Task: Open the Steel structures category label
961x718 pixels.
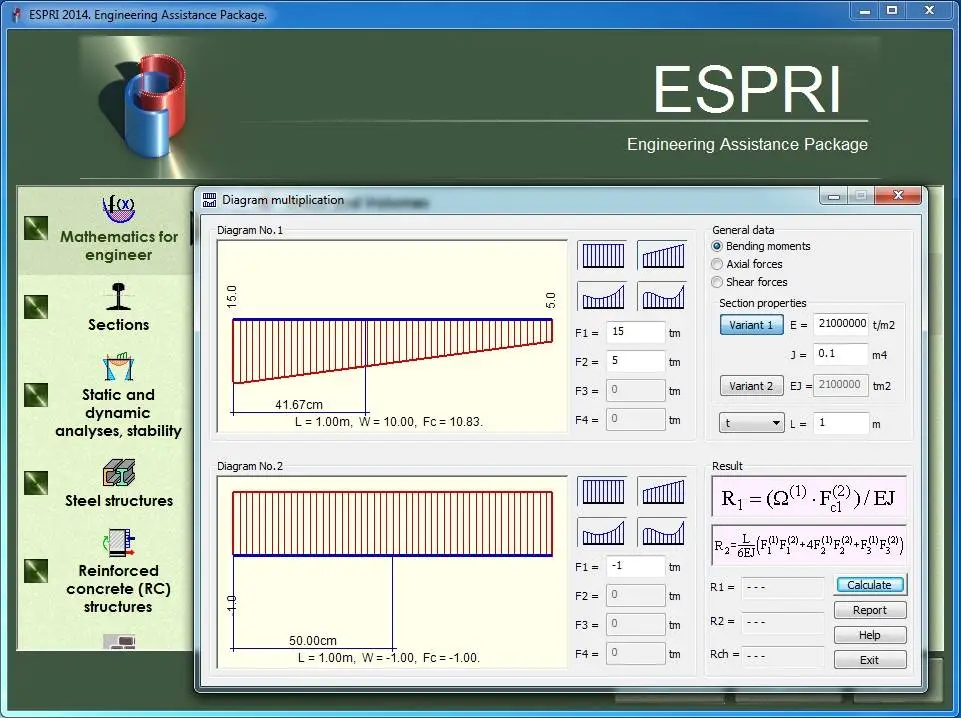Action: click(119, 501)
